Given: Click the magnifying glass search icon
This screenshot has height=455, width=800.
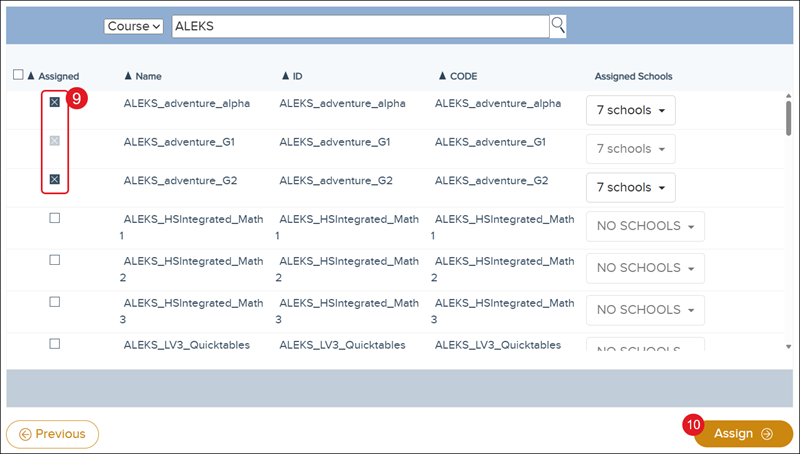Looking at the screenshot, I should [558, 26].
